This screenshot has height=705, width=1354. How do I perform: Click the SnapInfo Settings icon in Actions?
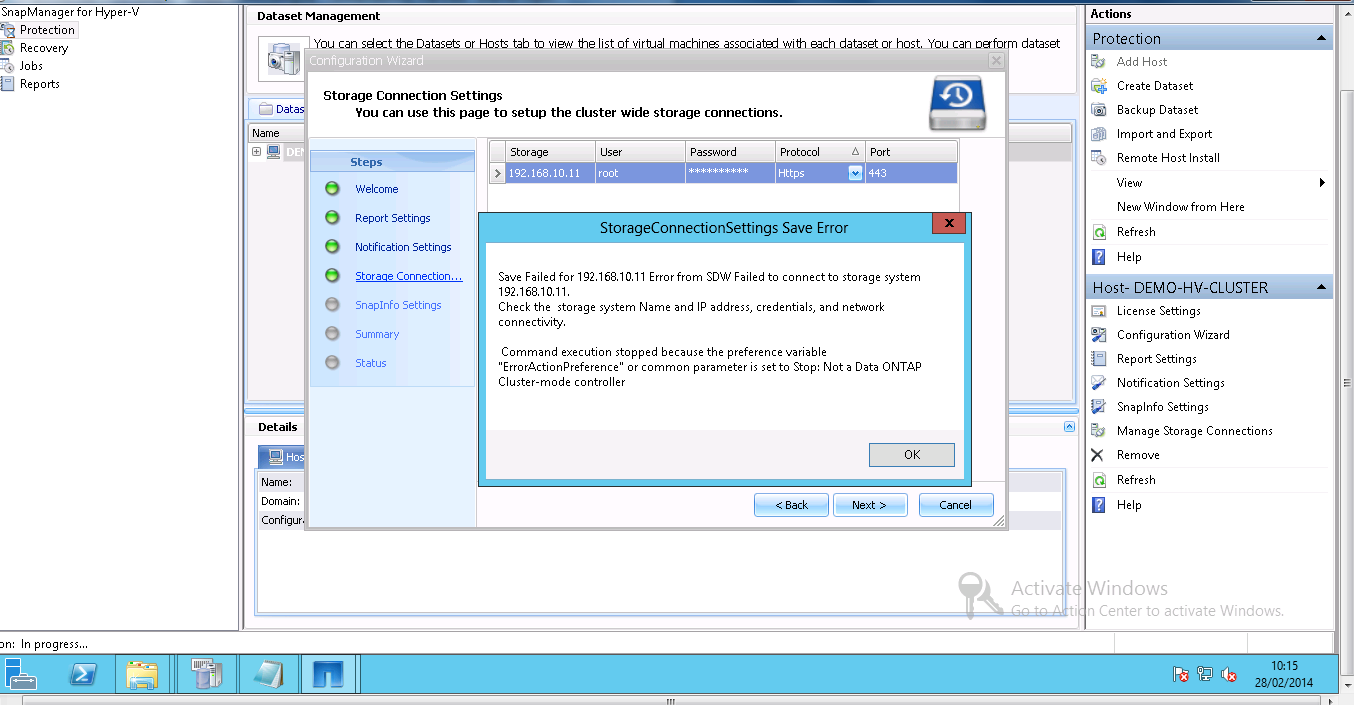1098,407
